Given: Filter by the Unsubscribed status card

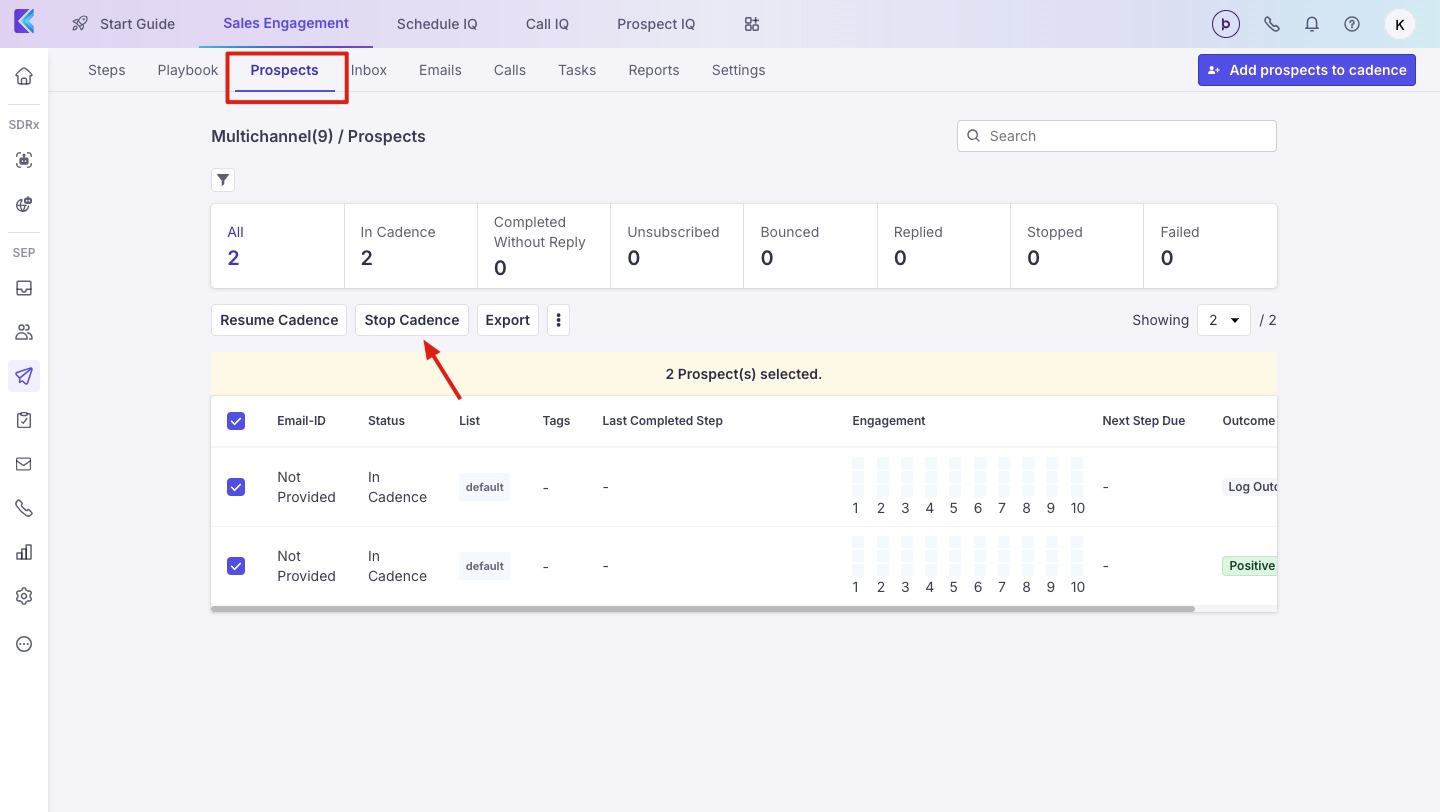Looking at the screenshot, I should point(677,246).
